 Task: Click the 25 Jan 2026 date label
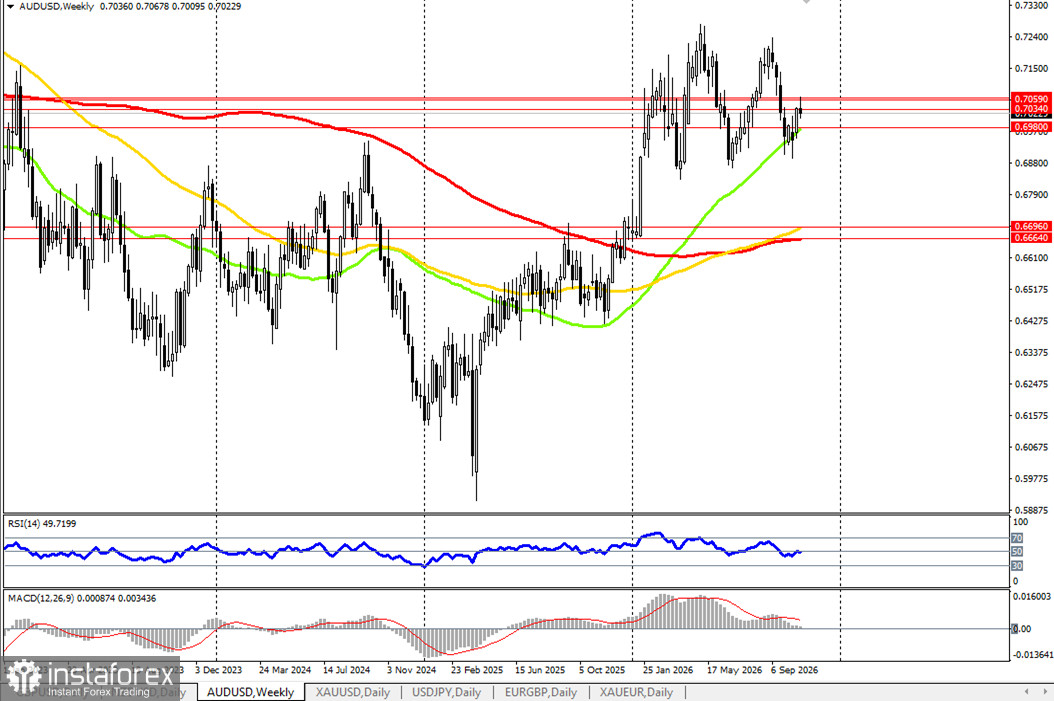click(668, 670)
